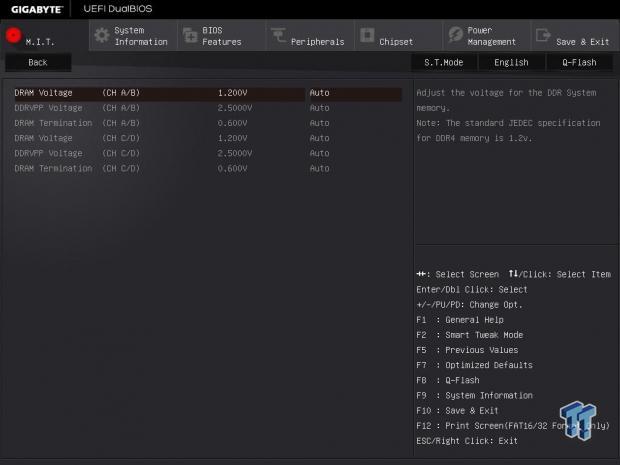Open the English language selector
Viewport: 620px width, 465px height.
coord(511,62)
